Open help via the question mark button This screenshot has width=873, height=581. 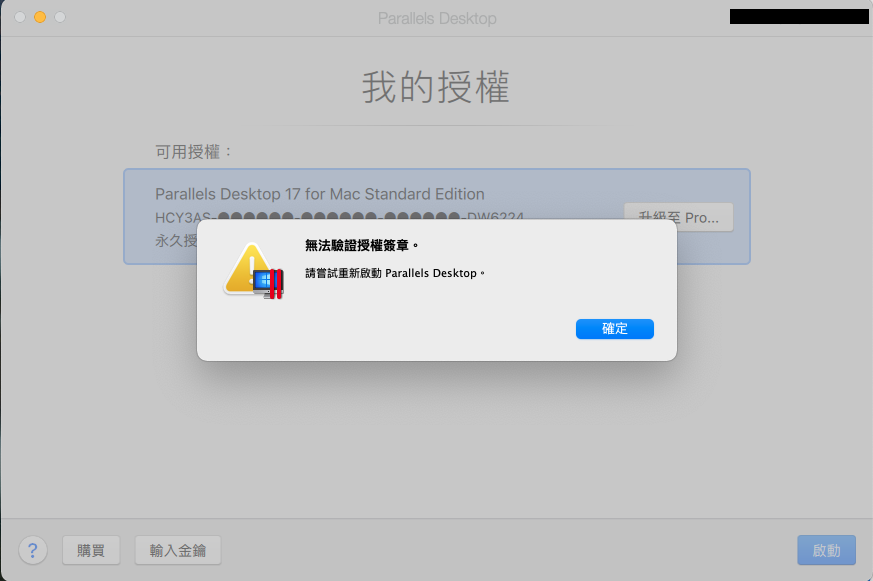tap(33, 550)
